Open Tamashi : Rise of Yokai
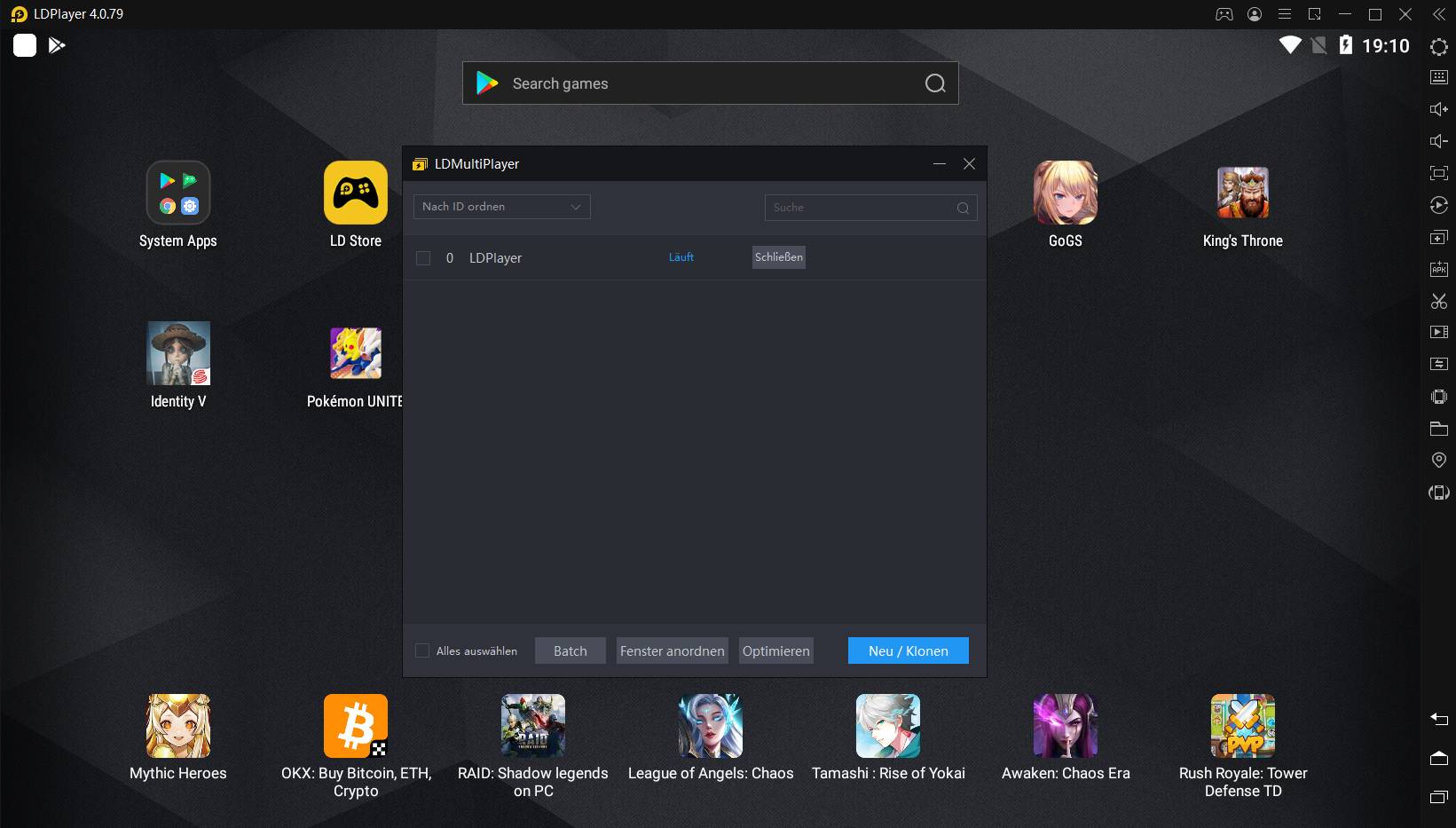 point(888,737)
